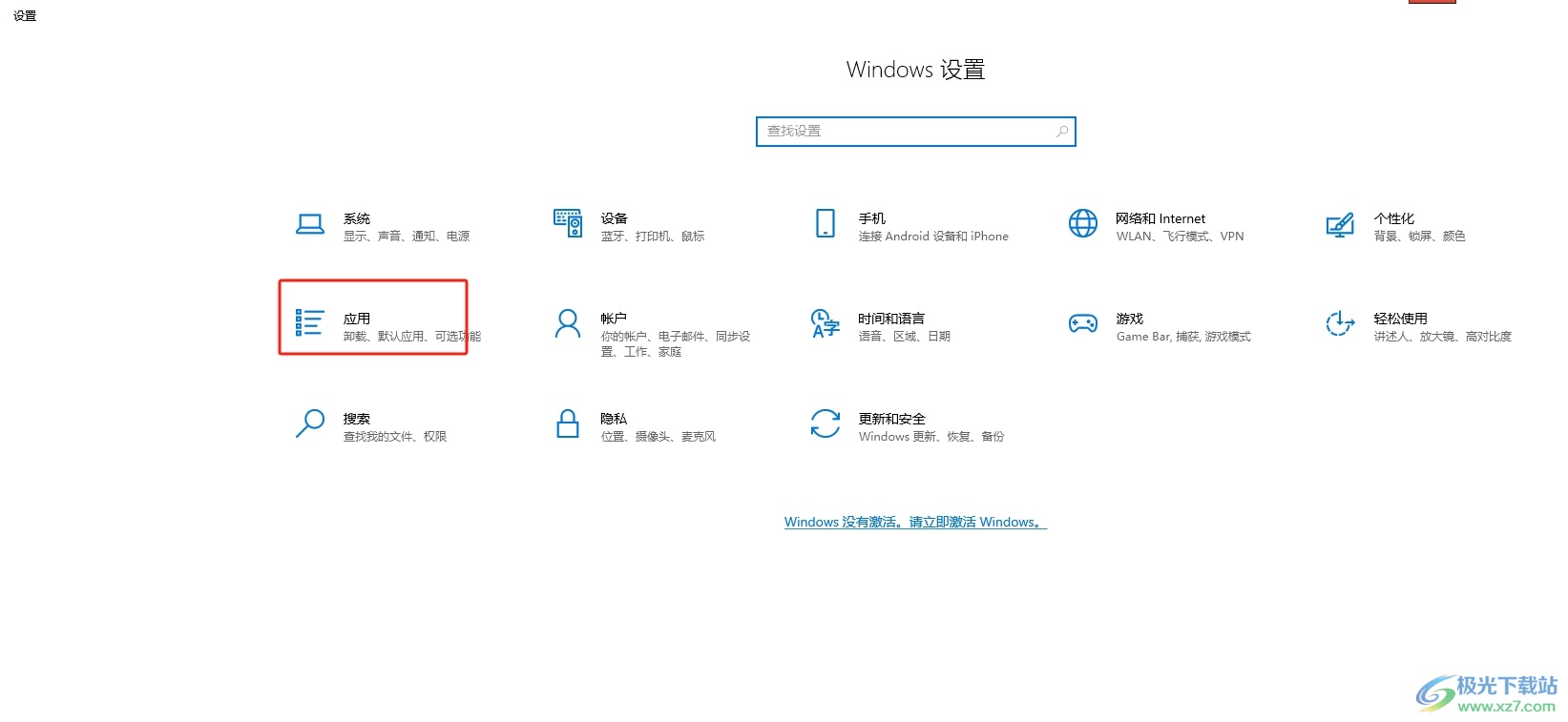
Task: Select the 应用 category title
Action: (357, 319)
